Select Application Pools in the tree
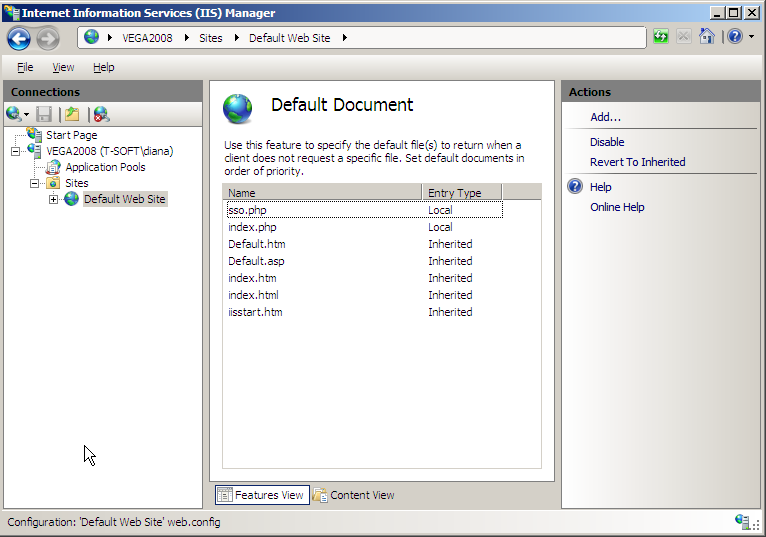This screenshot has height=537, width=766. (105, 168)
